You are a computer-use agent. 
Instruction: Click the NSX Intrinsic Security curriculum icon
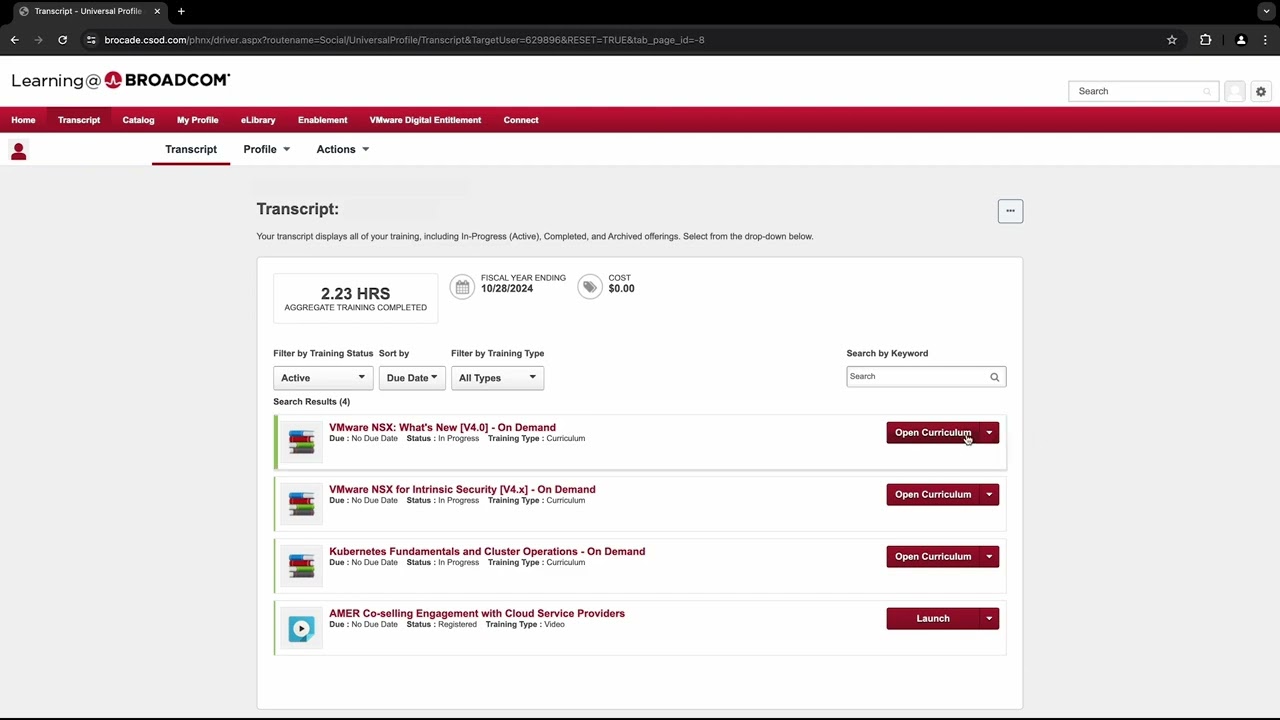click(301, 504)
